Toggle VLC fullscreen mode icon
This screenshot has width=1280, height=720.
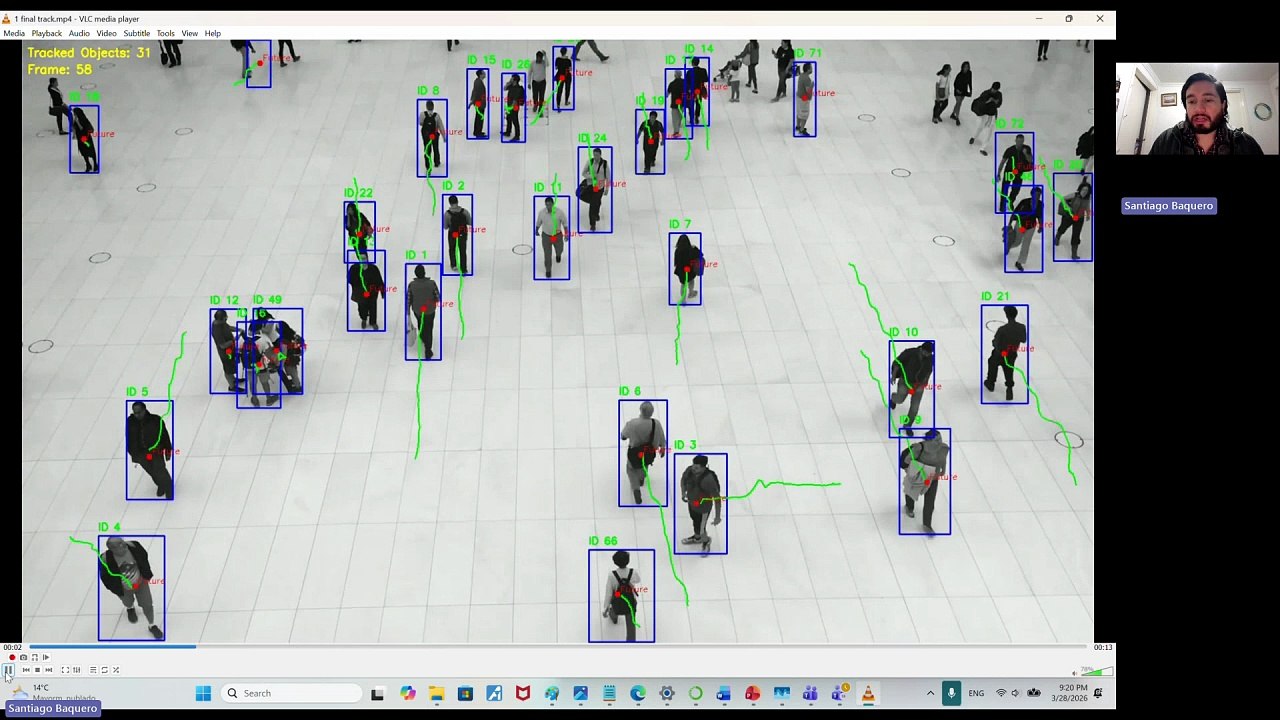coord(65,670)
